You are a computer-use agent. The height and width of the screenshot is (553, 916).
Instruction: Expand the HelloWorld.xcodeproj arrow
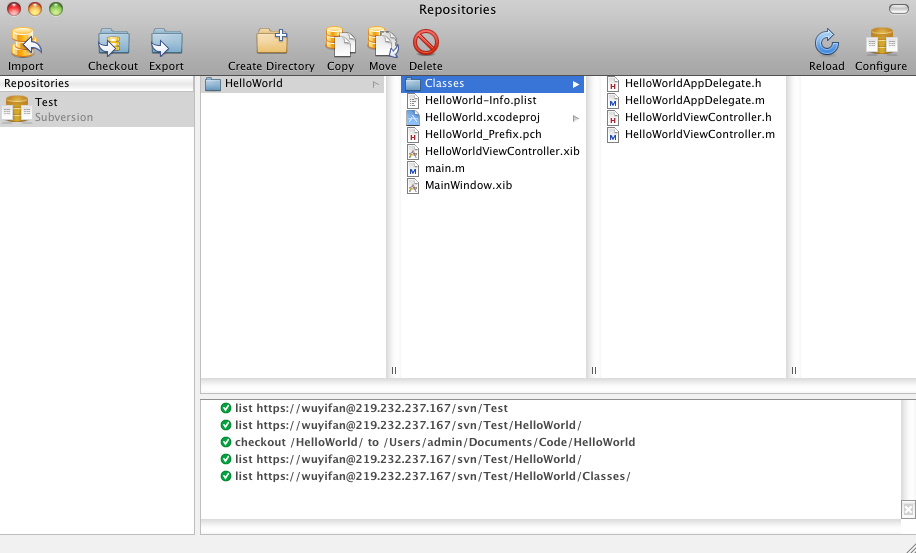pyautogui.click(x=575, y=118)
